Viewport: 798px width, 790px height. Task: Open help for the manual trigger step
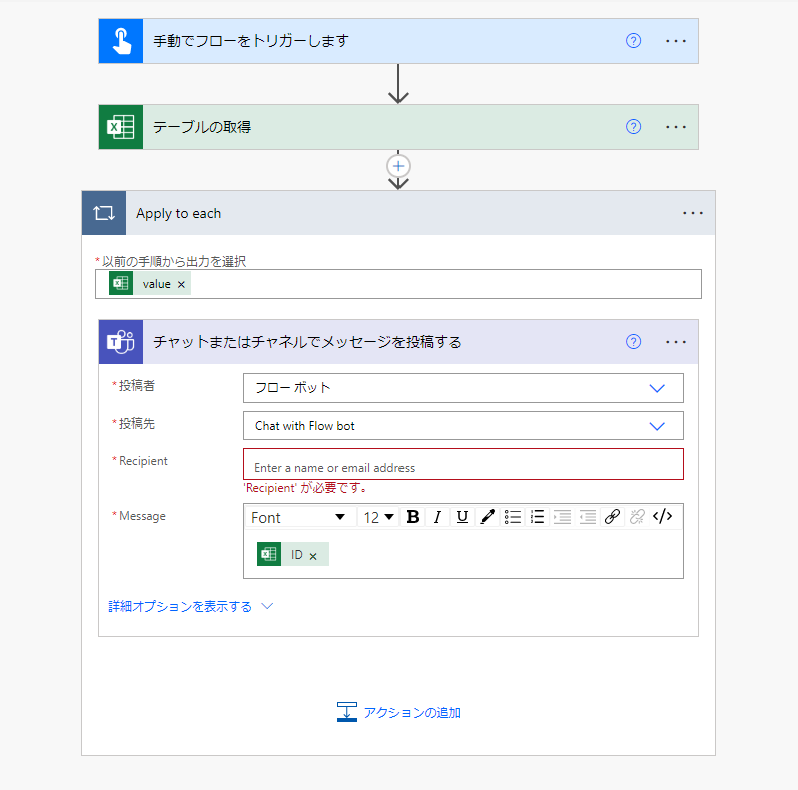pos(633,41)
